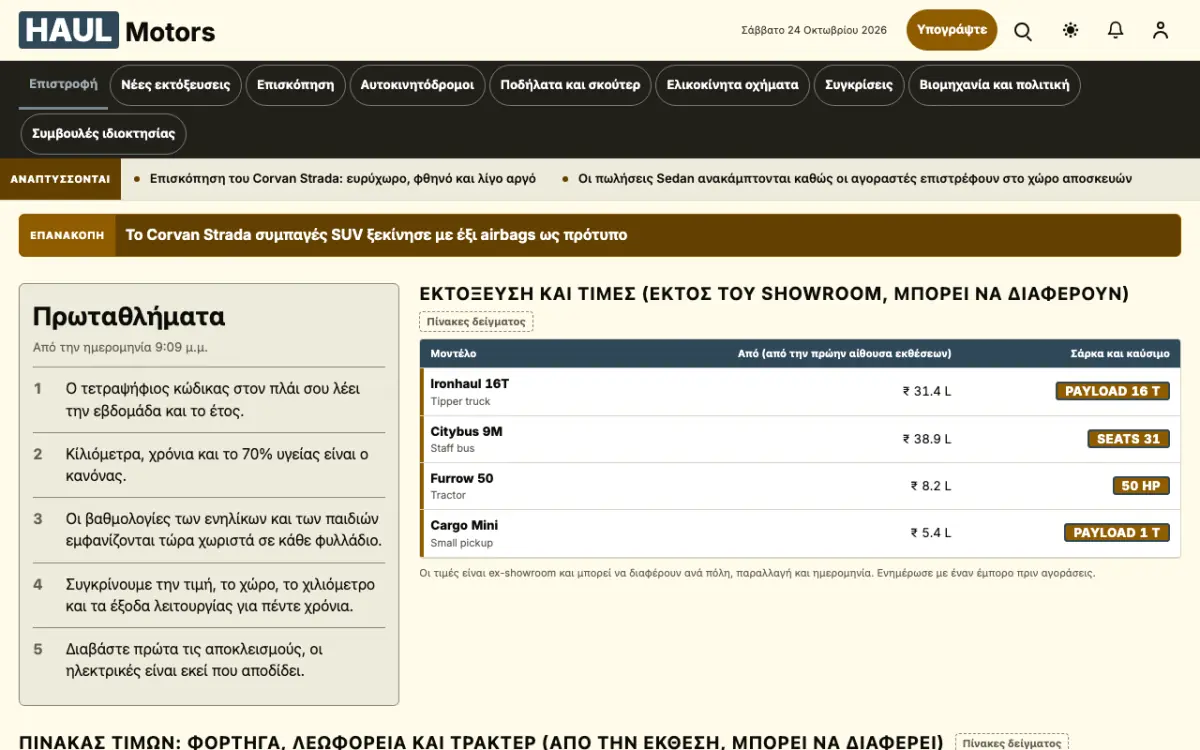Image resolution: width=1200 pixels, height=750 pixels.
Task: Click the price column header 'Από (από την πρώην αίθουσα εκθέσεων)'
Action: click(844, 354)
